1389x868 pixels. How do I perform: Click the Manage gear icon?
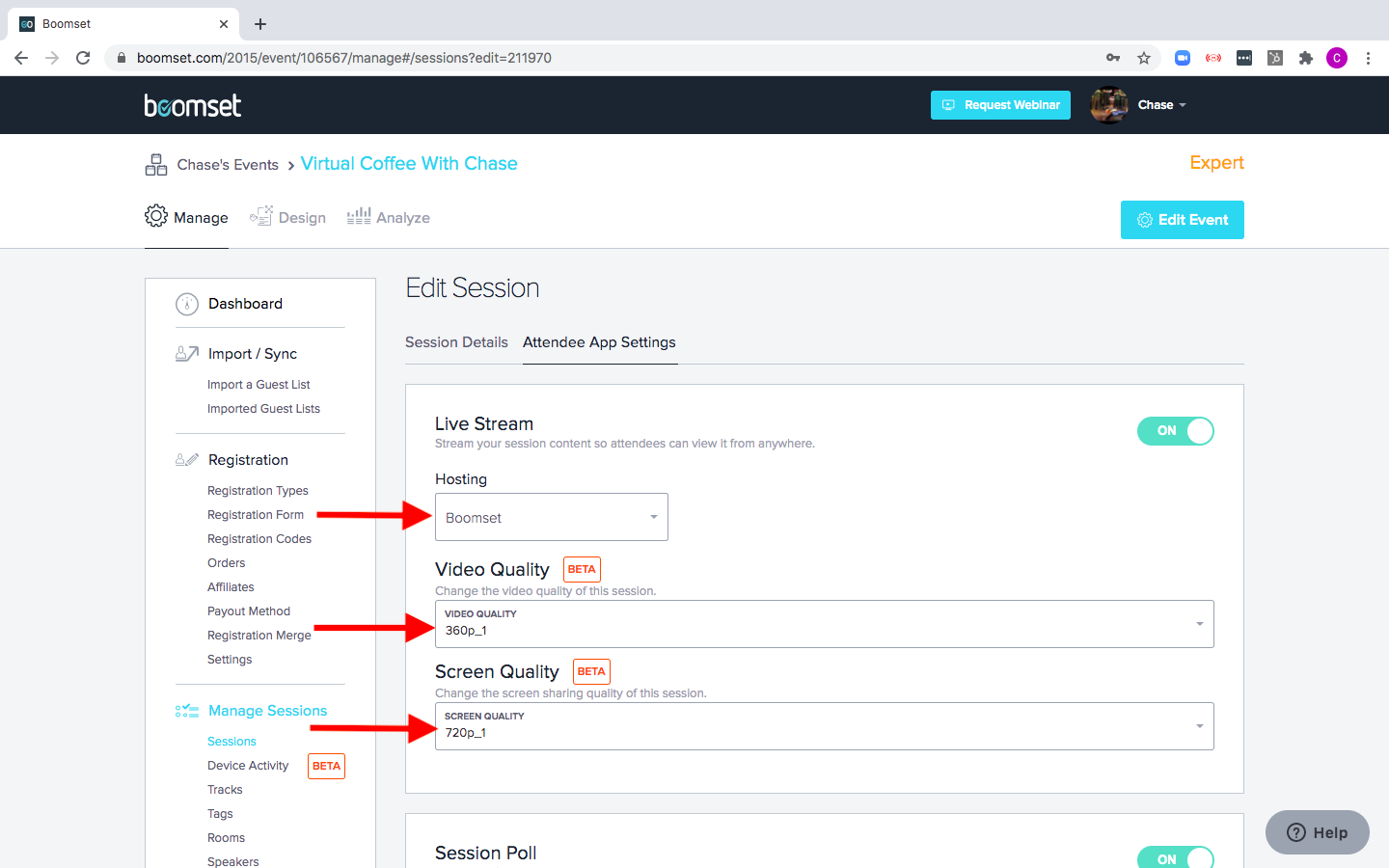(156, 216)
